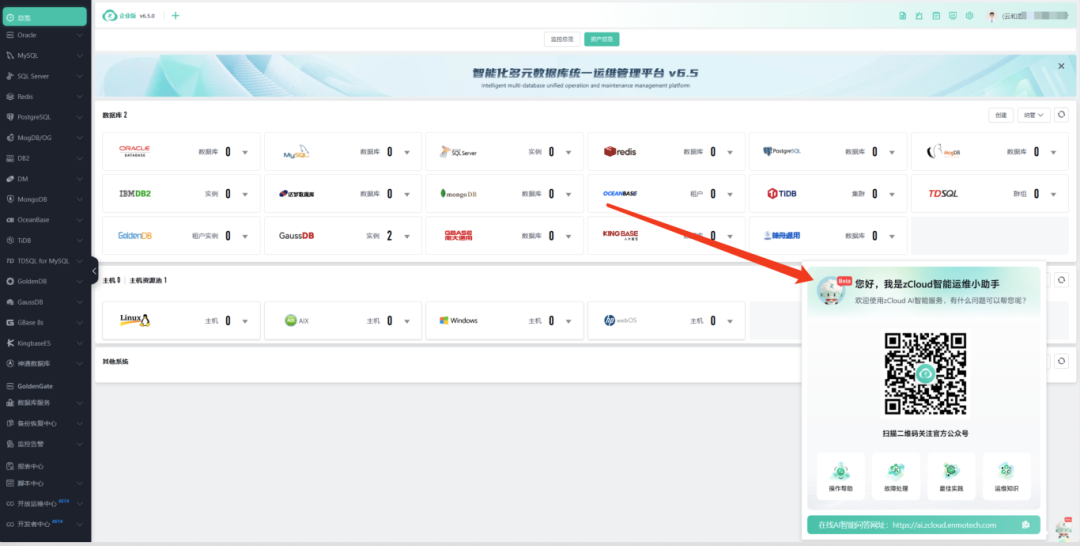The height and width of the screenshot is (546, 1080).
Task: Click the monitor screen icon in header
Action: tap(953, 16)
